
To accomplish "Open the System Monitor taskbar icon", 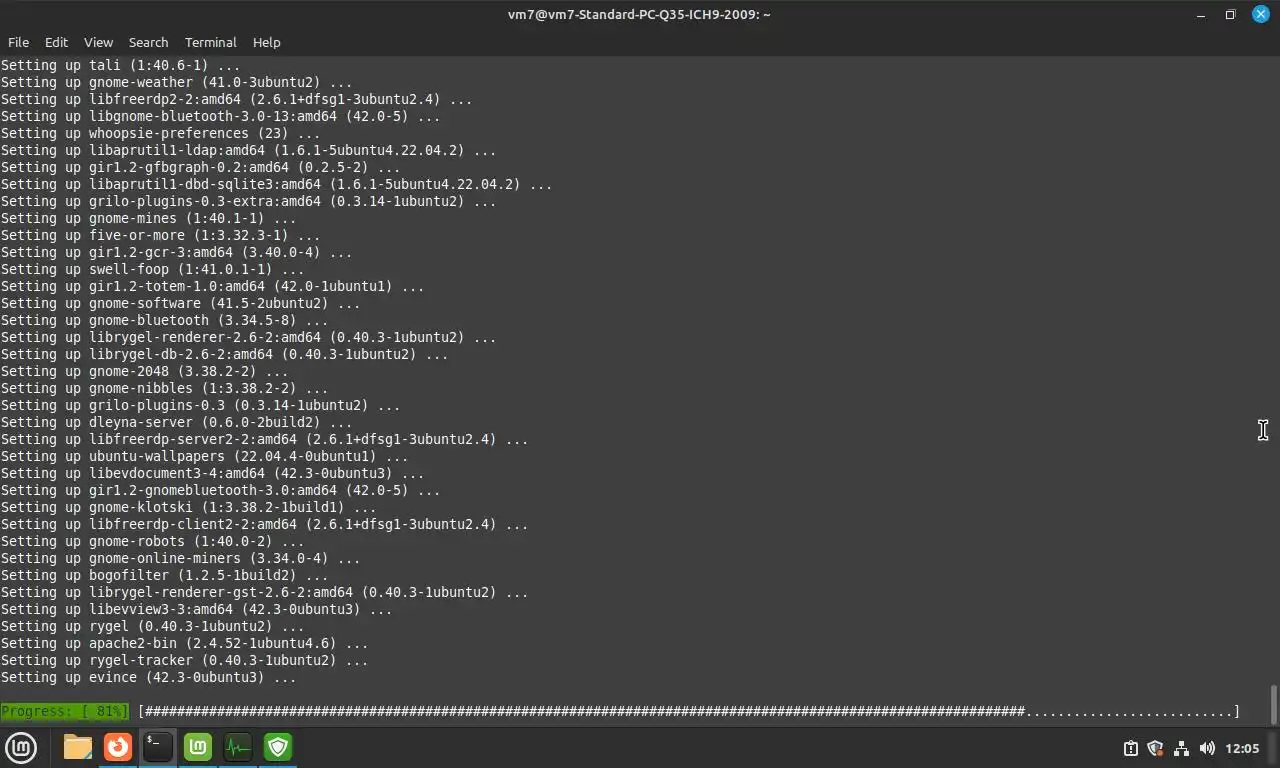I will tap(238, 747).
